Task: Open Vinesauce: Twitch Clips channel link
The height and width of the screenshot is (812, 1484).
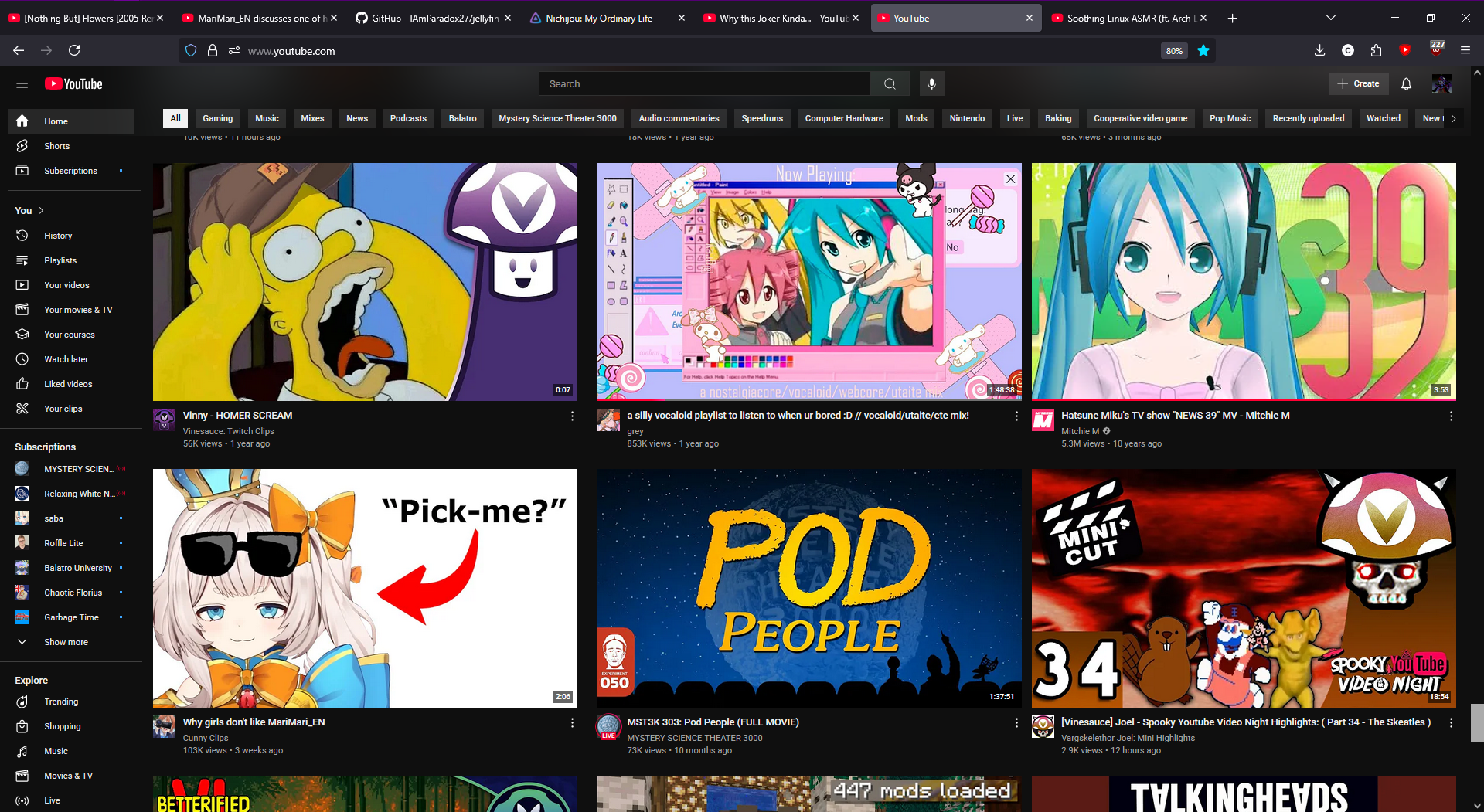Action: pyautogui.click(x=228, y=431)
